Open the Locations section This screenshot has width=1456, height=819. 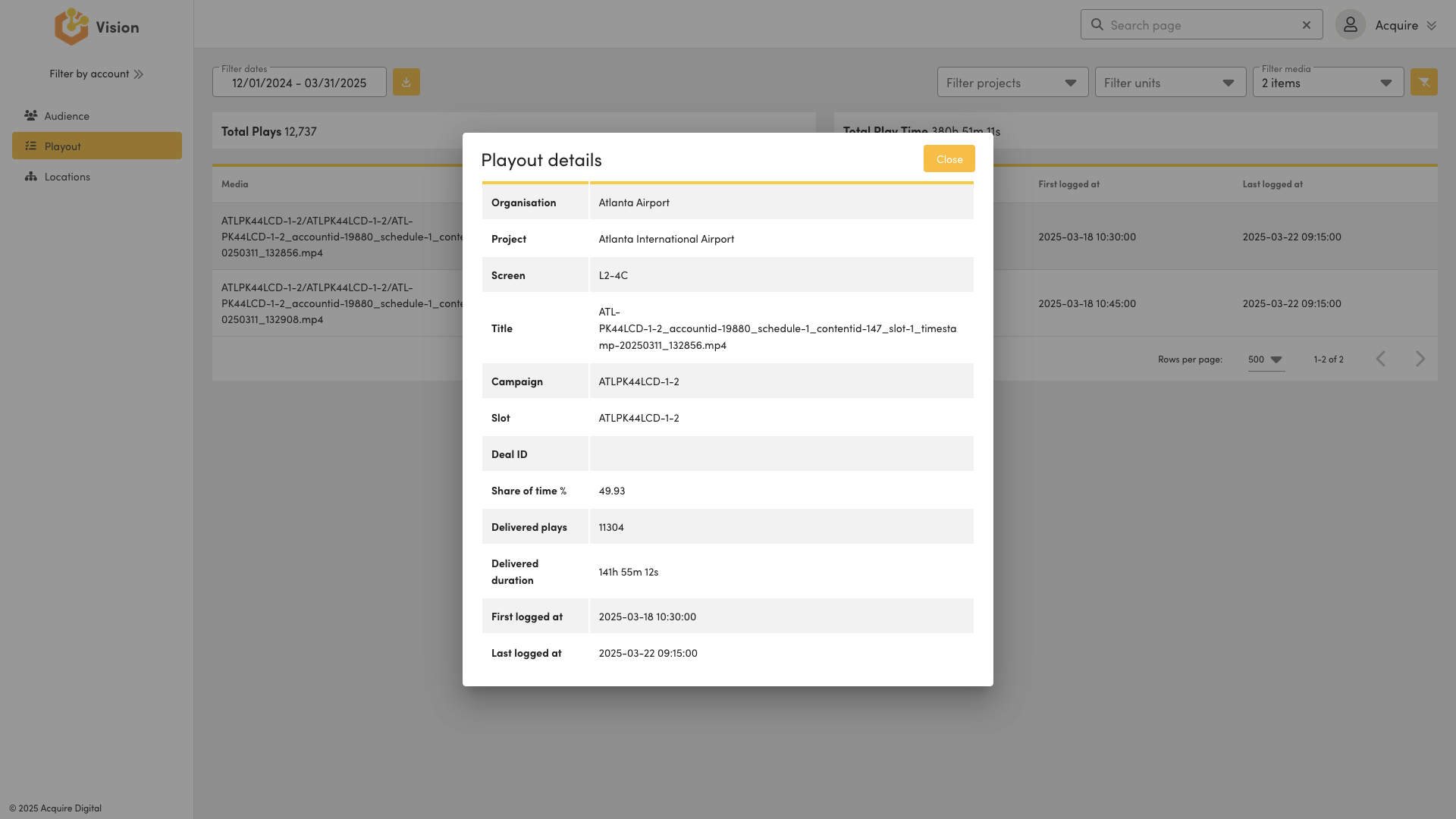pos(97,176)
